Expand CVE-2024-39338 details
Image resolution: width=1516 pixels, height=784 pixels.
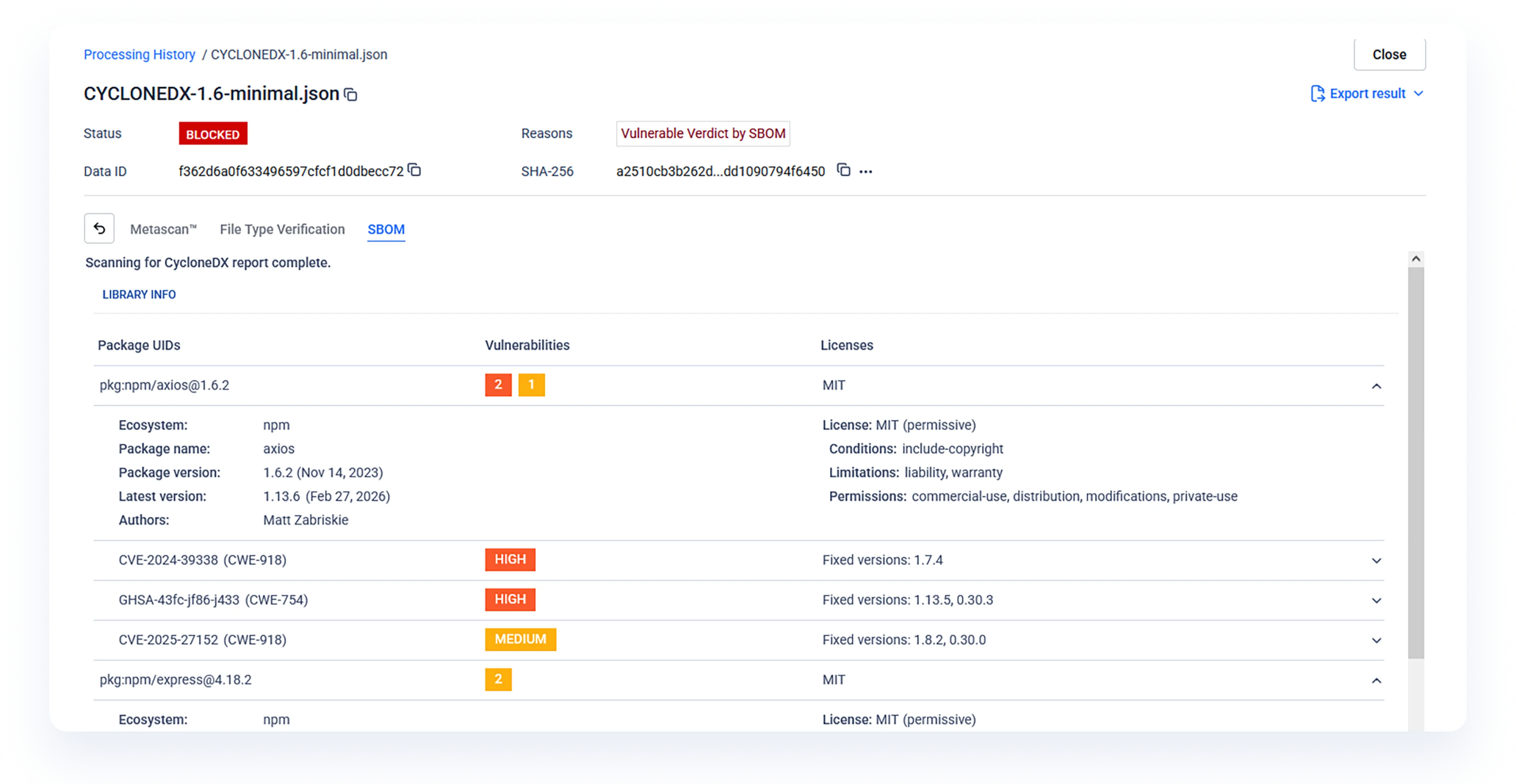(1376, 561)
